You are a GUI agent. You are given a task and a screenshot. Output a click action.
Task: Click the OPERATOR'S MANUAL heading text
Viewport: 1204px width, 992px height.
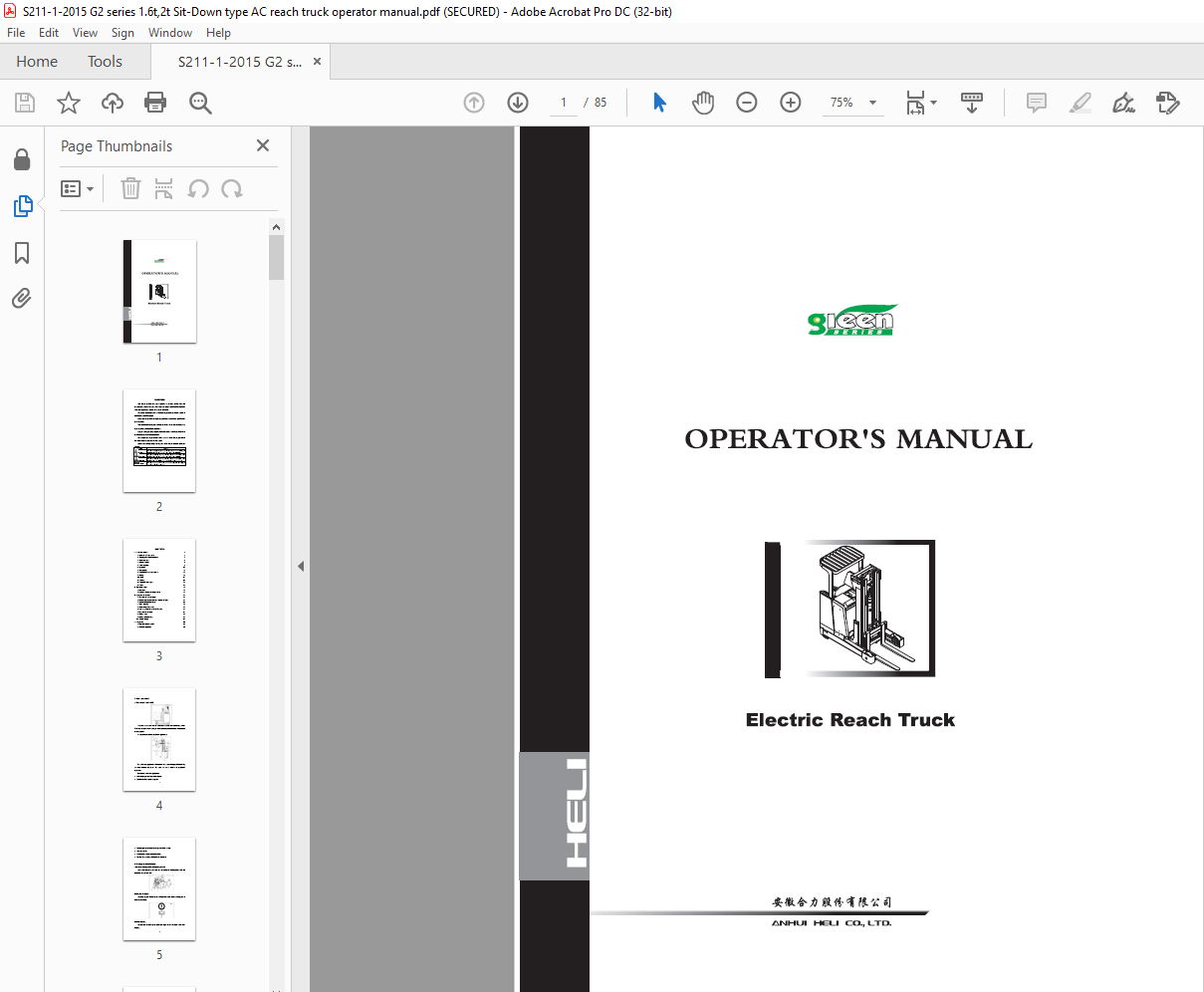coord(858,439)
